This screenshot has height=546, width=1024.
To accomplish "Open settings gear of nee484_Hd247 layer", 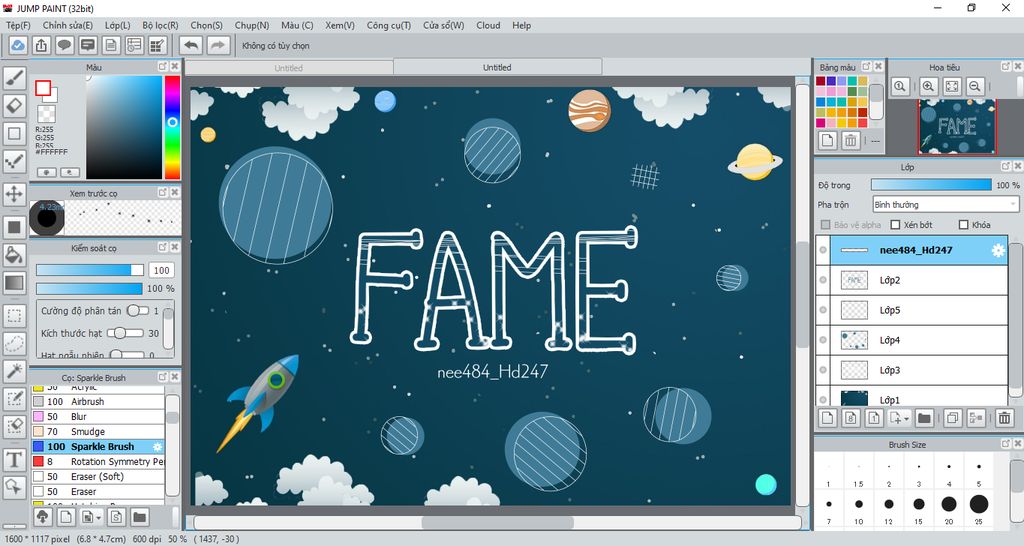I will (x=998, y=250).
